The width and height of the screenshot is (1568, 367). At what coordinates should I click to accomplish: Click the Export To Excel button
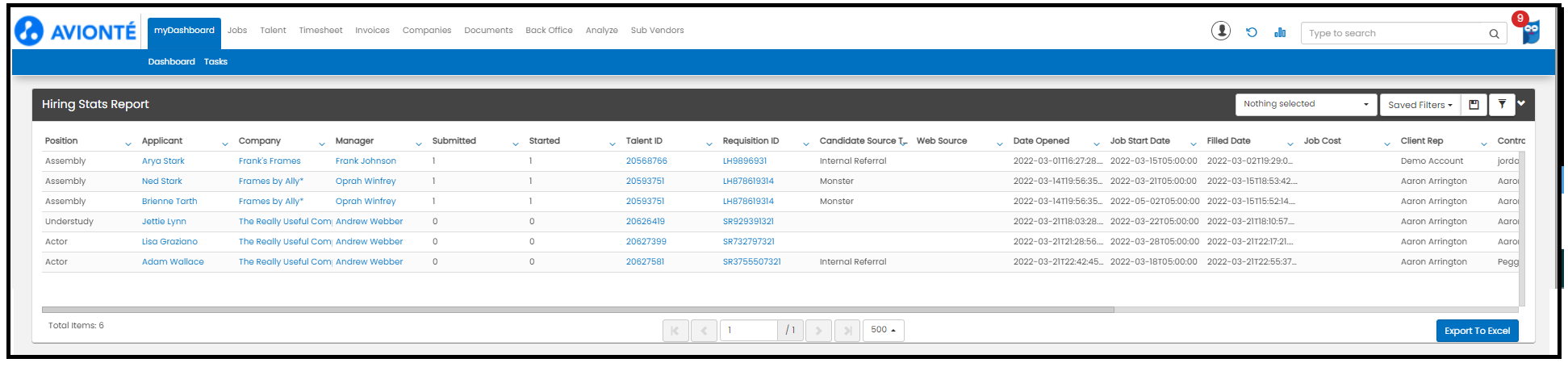[1476, 331]
